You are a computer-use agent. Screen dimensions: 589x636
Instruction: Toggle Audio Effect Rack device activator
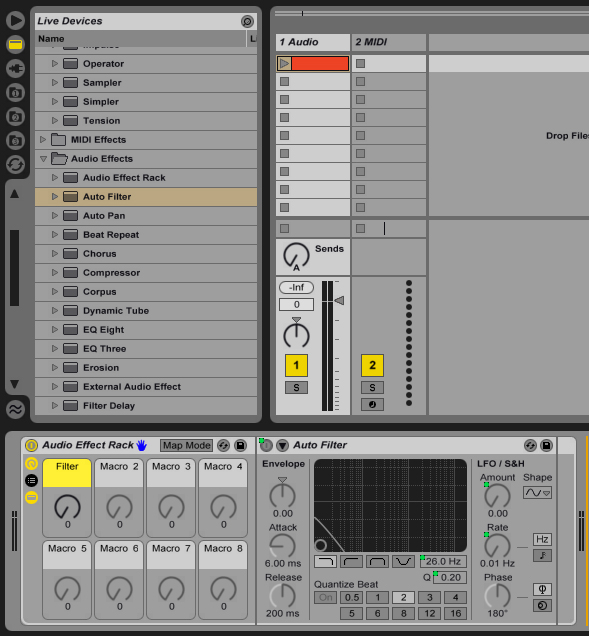pyautogui.click(x=31, y=445)
